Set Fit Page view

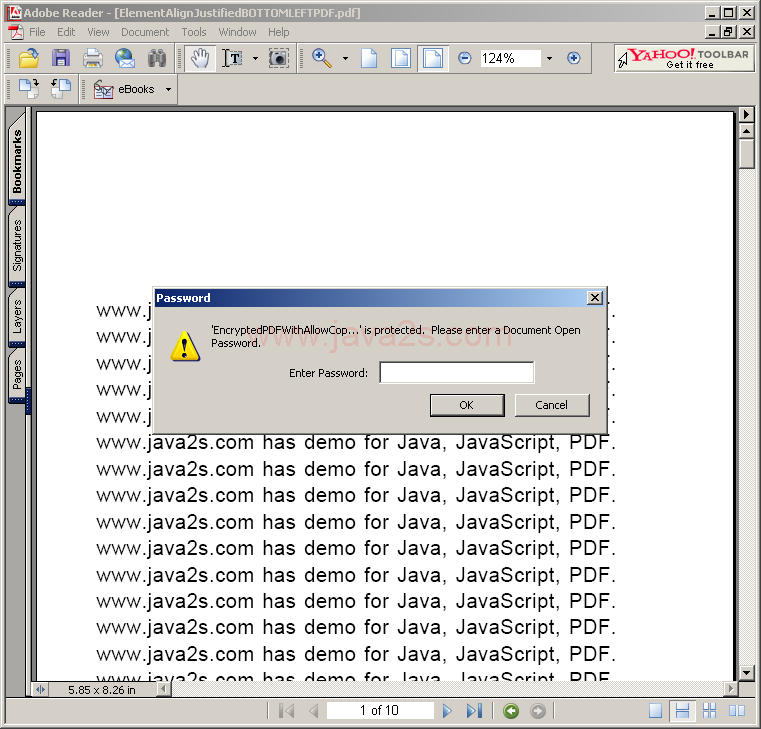[401, 58]
